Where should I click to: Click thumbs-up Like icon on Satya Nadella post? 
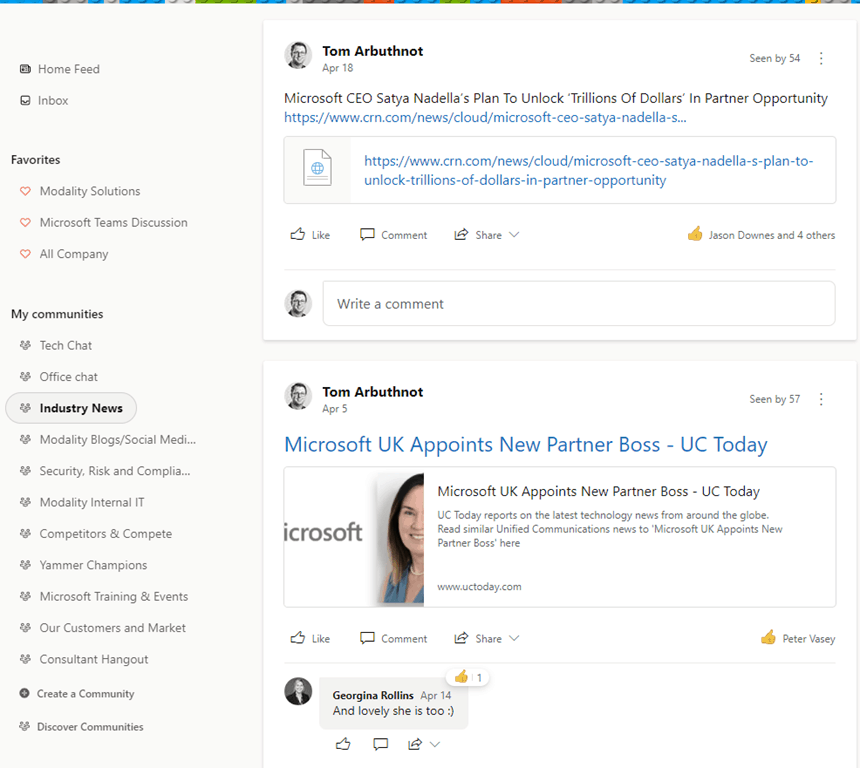(298, 235)
